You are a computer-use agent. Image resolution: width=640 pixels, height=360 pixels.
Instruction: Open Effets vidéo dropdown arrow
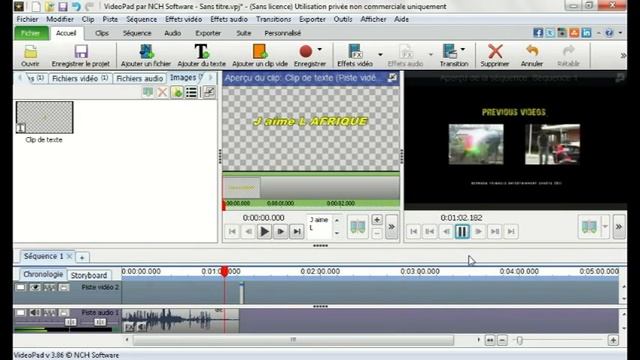click(380, 54)
